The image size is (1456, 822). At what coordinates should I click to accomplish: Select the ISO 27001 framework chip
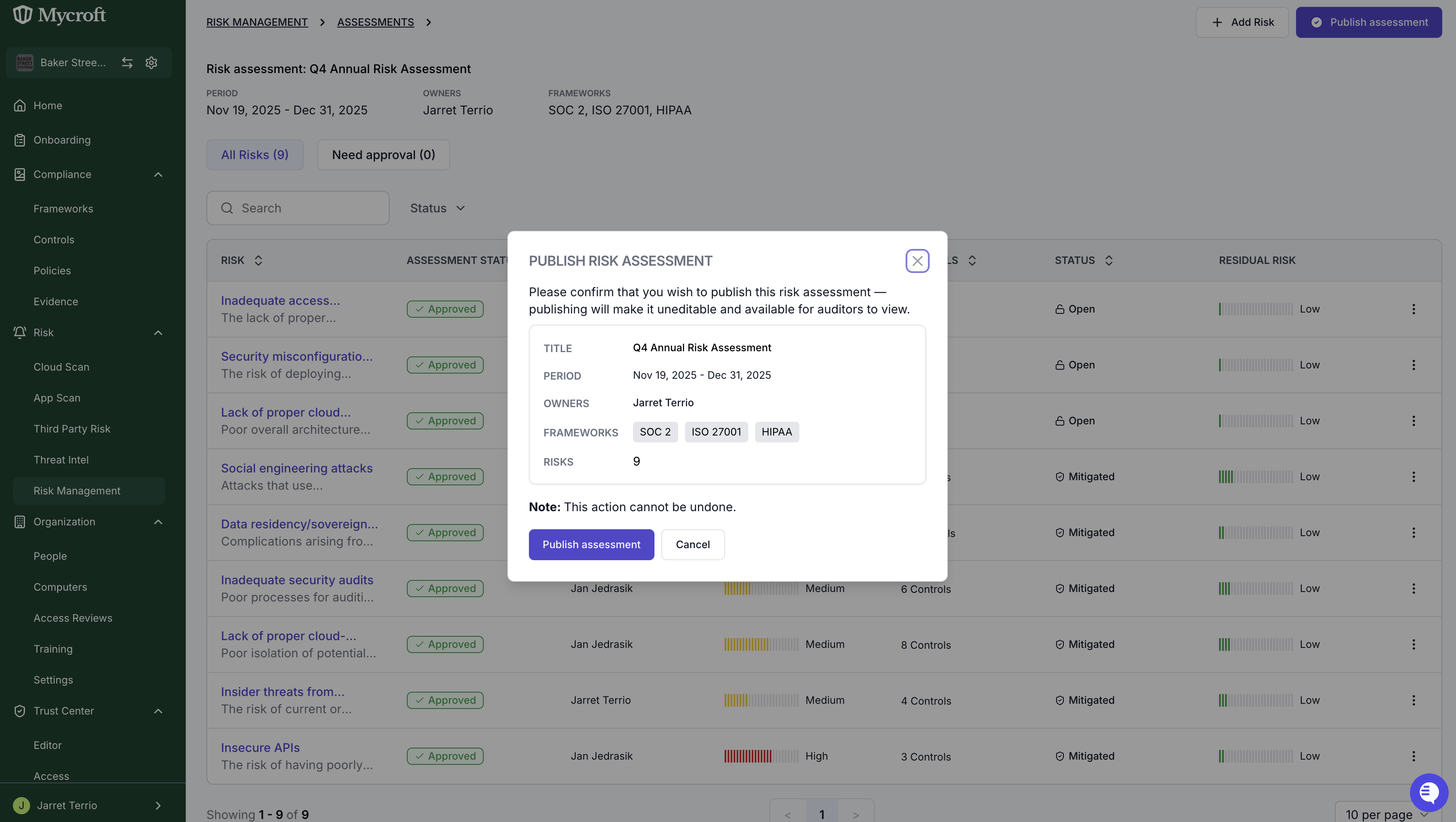click(x=716, y=432)
